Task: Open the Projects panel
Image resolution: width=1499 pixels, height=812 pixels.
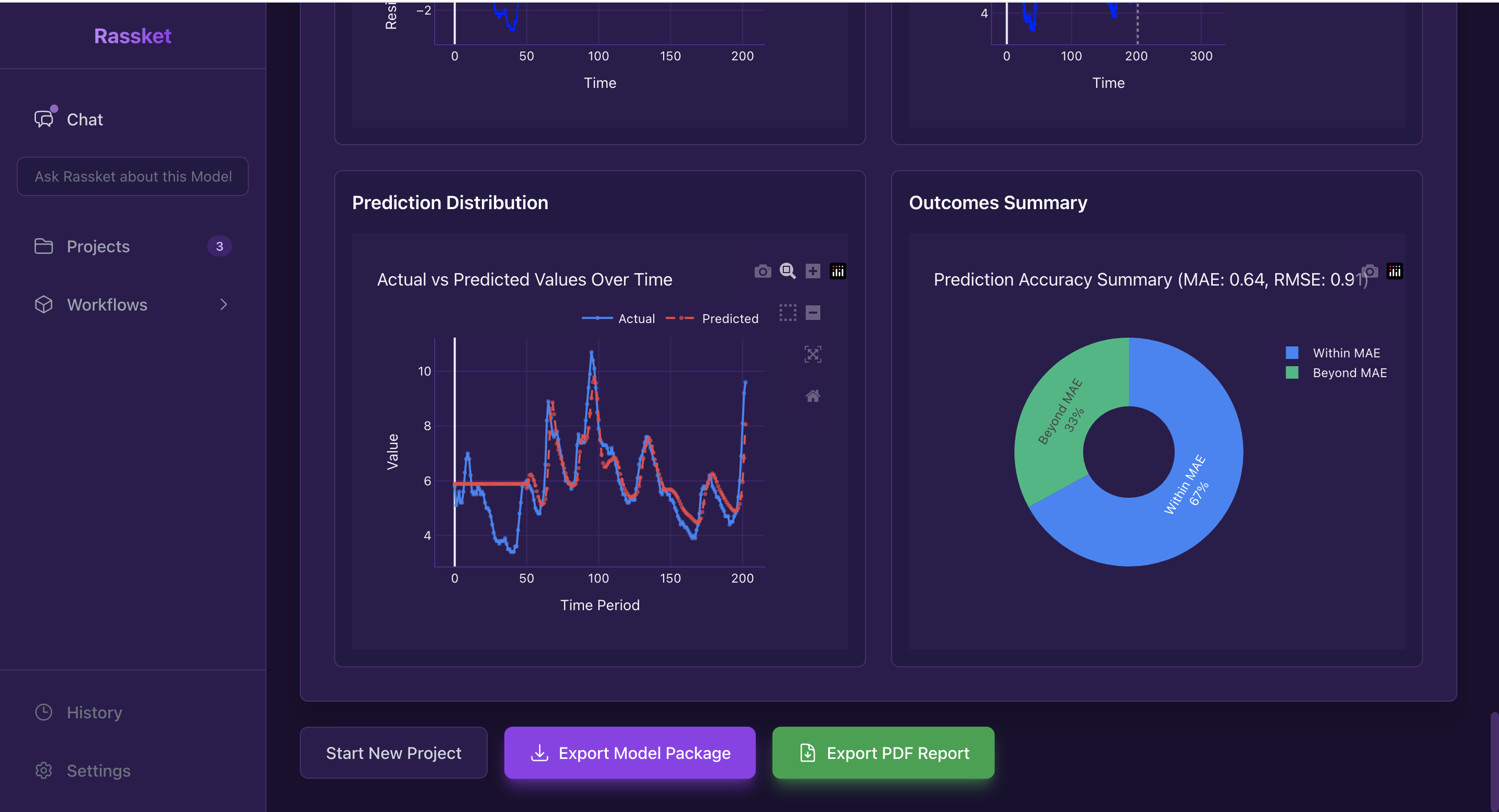Action: point(98,246)
